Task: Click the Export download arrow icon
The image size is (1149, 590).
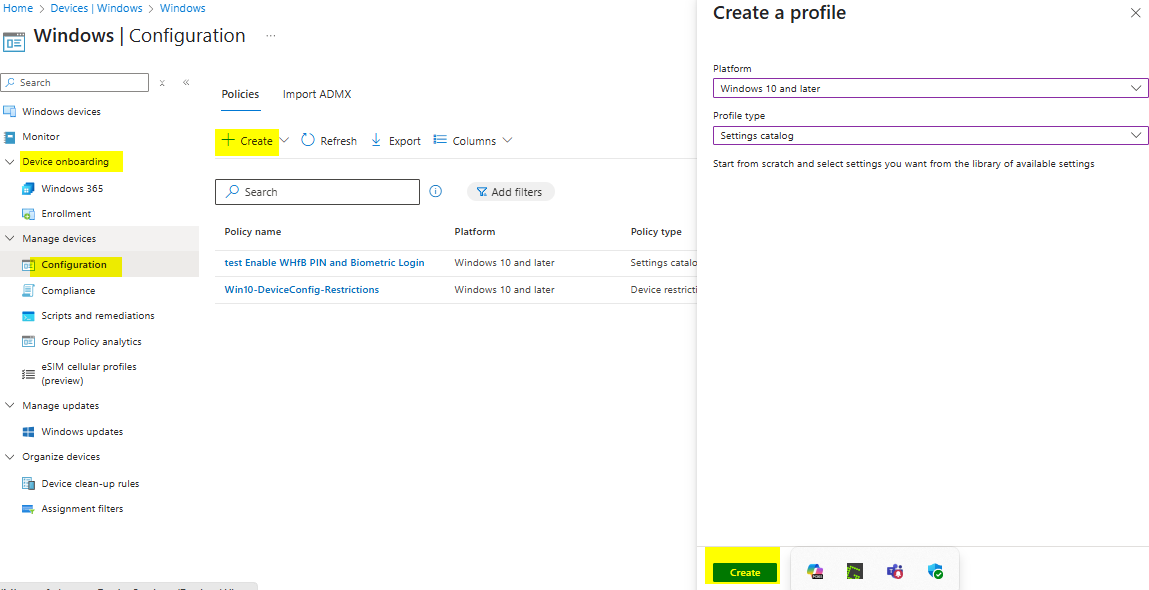Action: tap(377, 141)
